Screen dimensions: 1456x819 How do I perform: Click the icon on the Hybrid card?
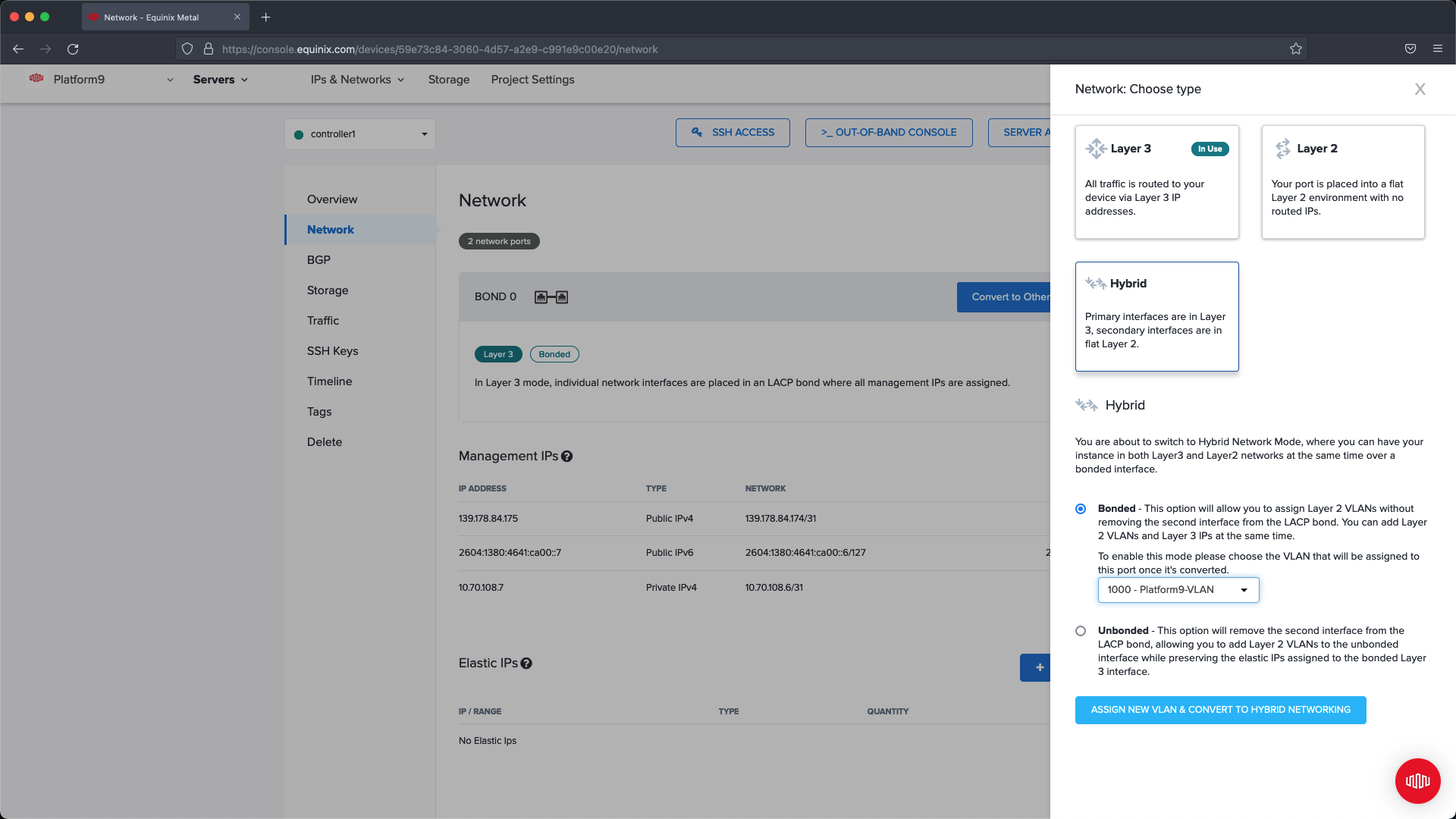[1095, 284]
